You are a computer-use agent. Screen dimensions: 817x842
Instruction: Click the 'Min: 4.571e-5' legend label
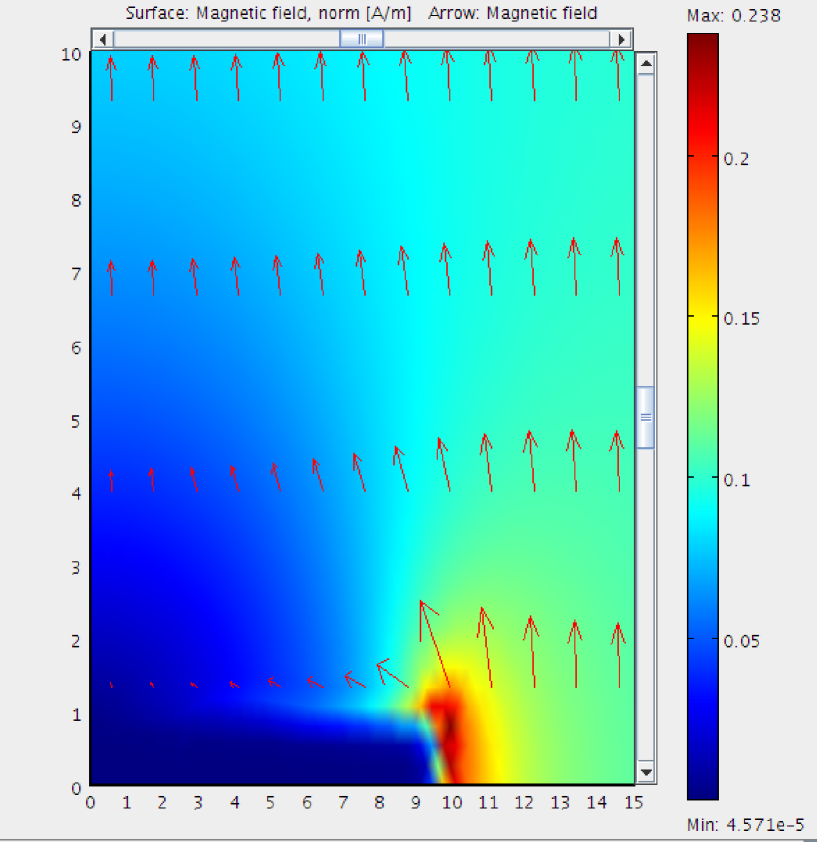746,824
